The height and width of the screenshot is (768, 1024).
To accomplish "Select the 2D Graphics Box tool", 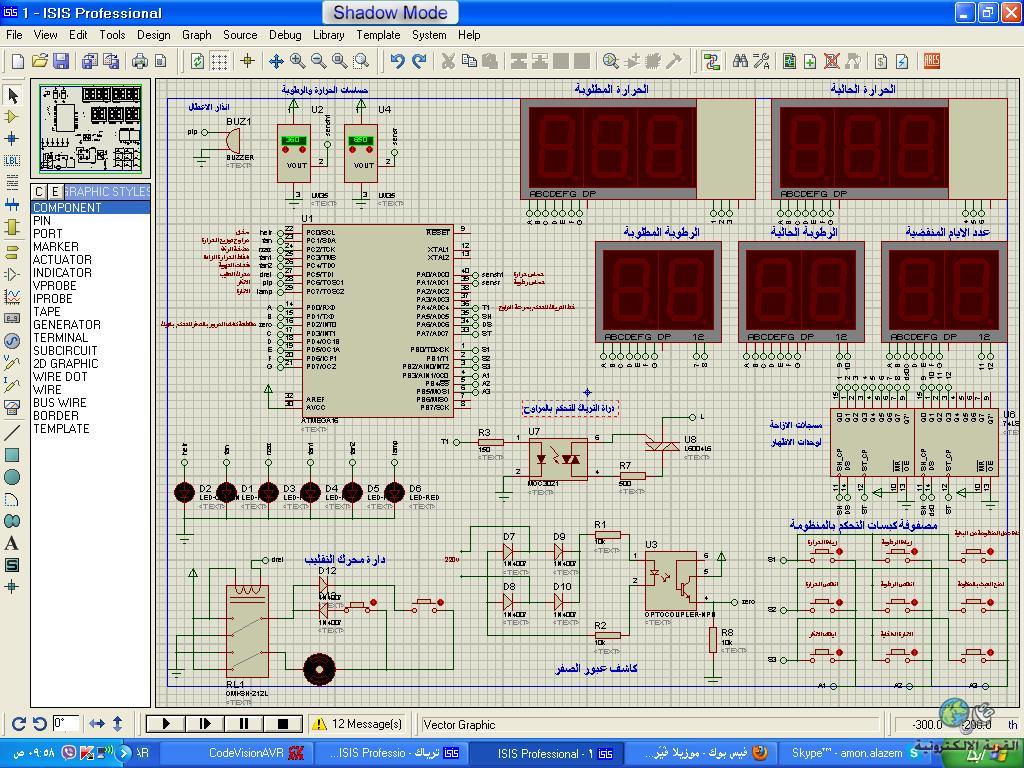I will [x=12, y=455].
